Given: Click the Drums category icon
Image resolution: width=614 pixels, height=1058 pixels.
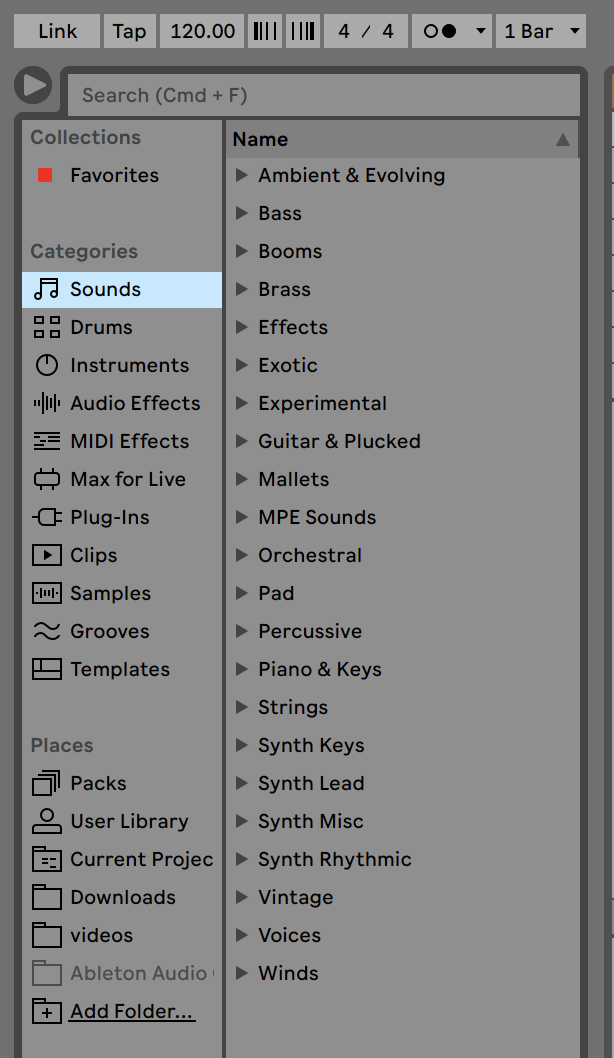Looking at the screenshot, I should 46,327.
